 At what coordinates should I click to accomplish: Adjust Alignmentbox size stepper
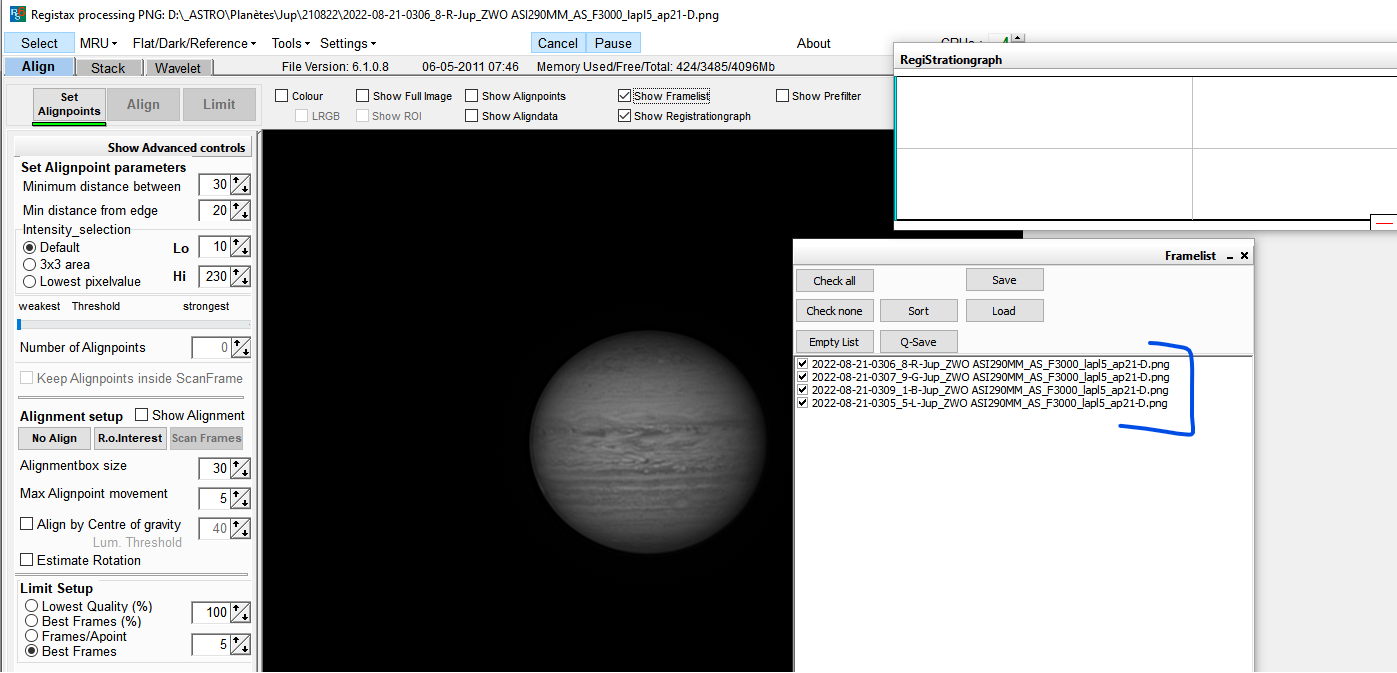pyautogui.click(x=240, y=469)
